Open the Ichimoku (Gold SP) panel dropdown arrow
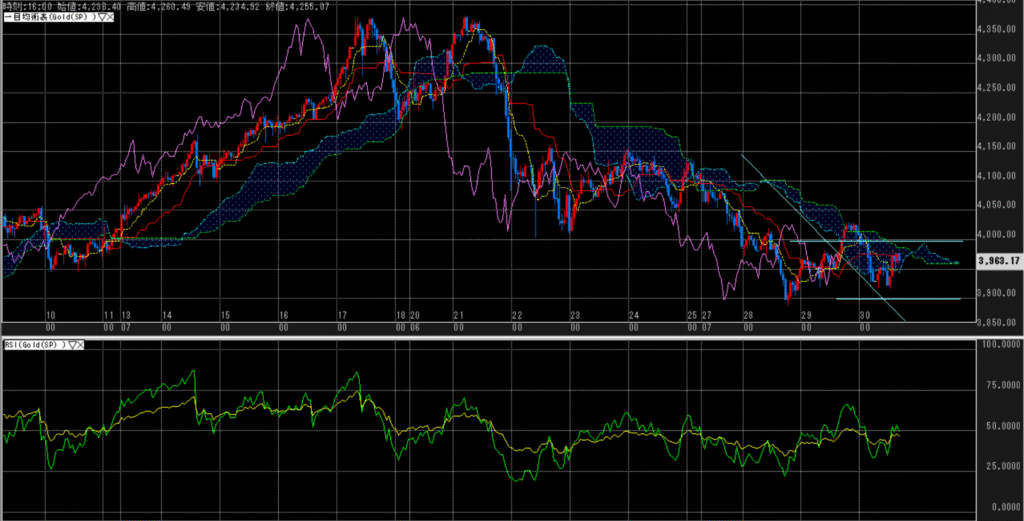The width and height of the screenshot is (1024, 521). pos(101,18)
